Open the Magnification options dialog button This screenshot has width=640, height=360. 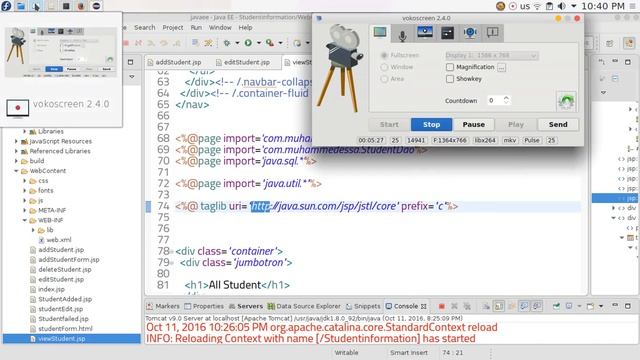tap(502, 67)
